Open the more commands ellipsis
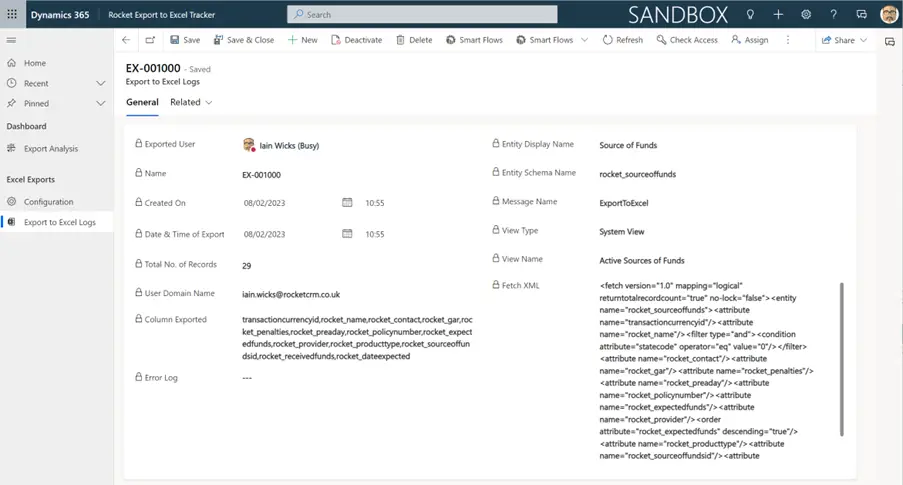This screenshot has width=903, height=485. [788, 40]
